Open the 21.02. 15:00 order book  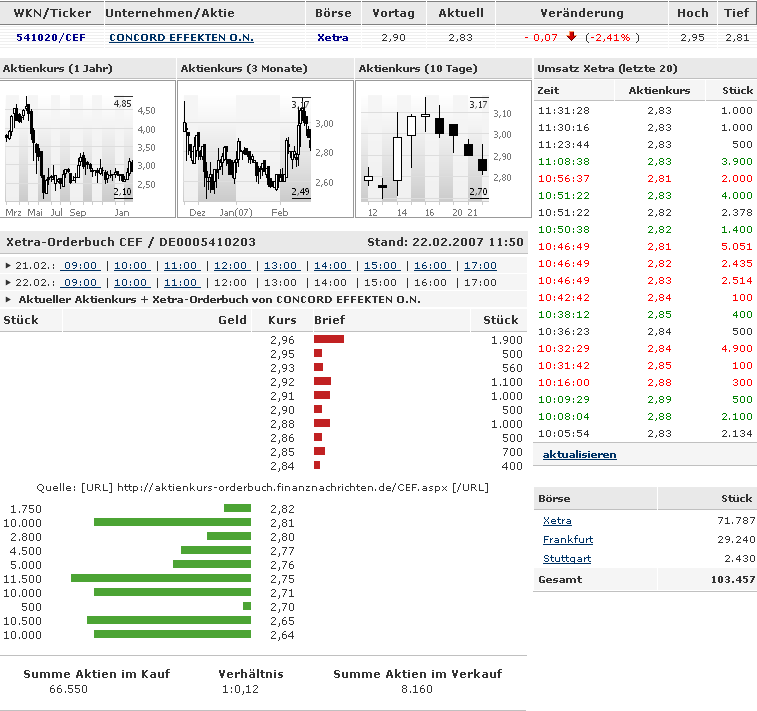click(x=380, y=265)
